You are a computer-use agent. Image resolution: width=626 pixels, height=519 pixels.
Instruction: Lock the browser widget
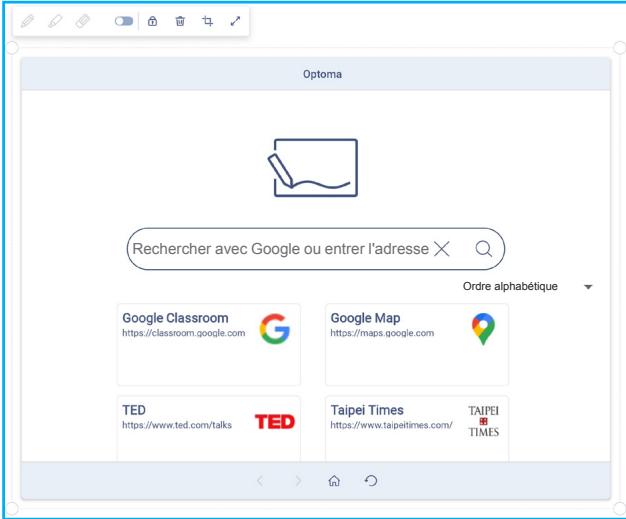[x=153, y=21]
